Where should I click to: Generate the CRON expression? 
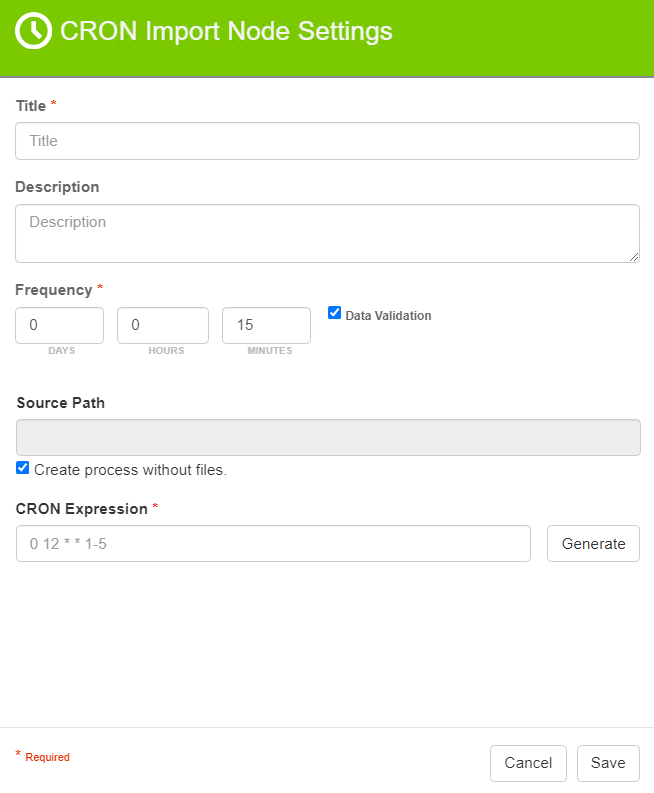coord(593,544)
